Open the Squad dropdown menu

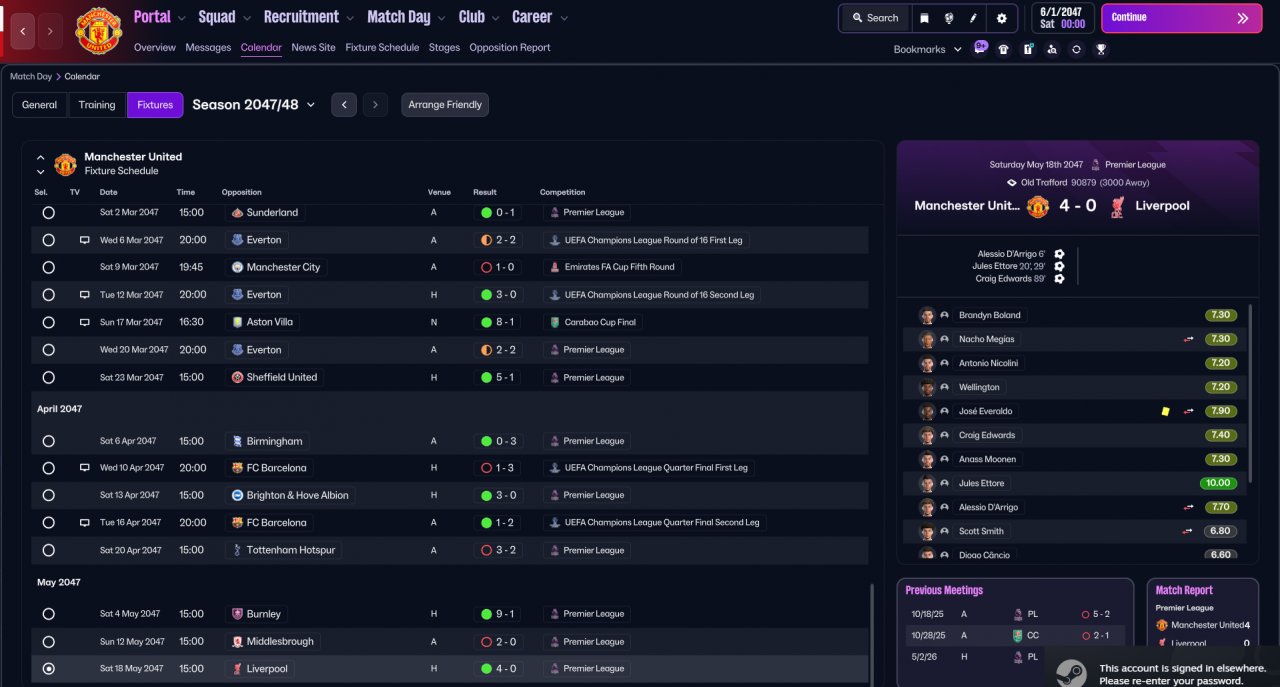[x=224, y=17]
